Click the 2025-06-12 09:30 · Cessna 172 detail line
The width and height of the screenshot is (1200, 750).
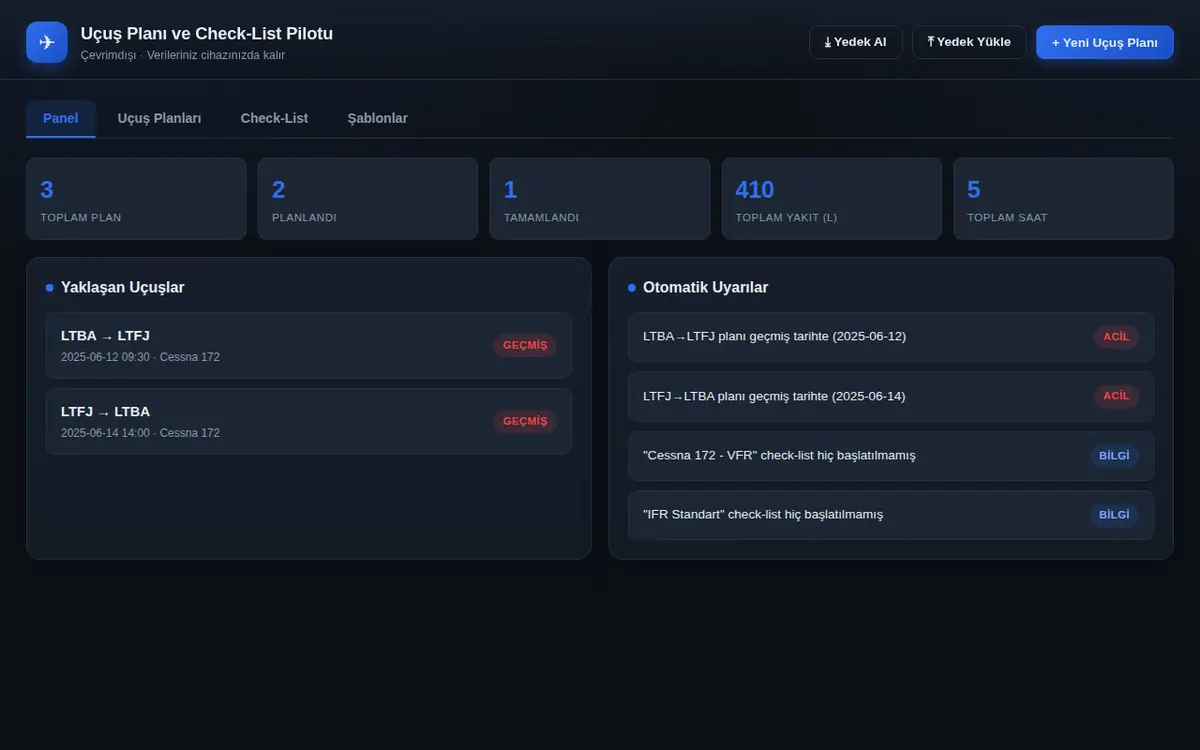[x=140, y=357]
